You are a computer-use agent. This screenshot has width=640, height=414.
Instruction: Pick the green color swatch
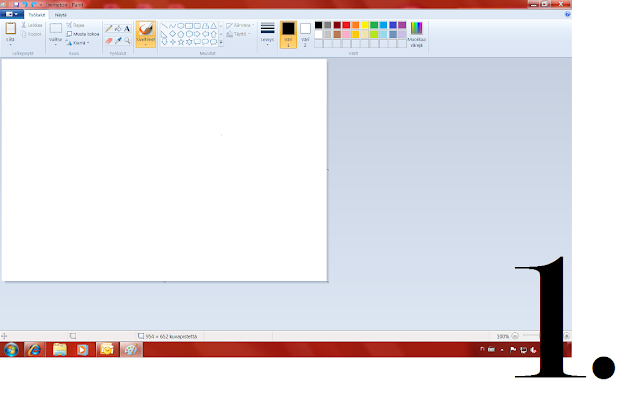tap(374, 25)
